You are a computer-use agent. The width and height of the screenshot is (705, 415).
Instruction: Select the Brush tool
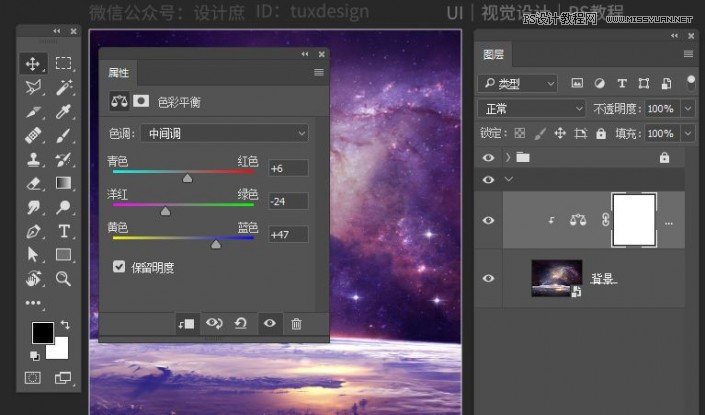pyautogui.click(x=63, y=135)
